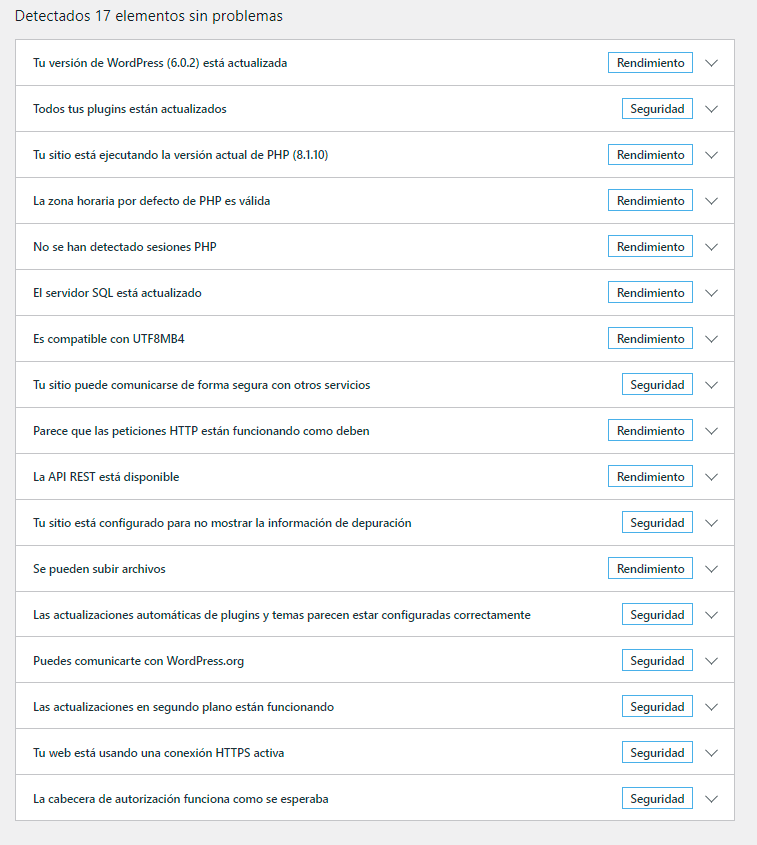Expand the API REST disponible chevron

coord(711,477)
